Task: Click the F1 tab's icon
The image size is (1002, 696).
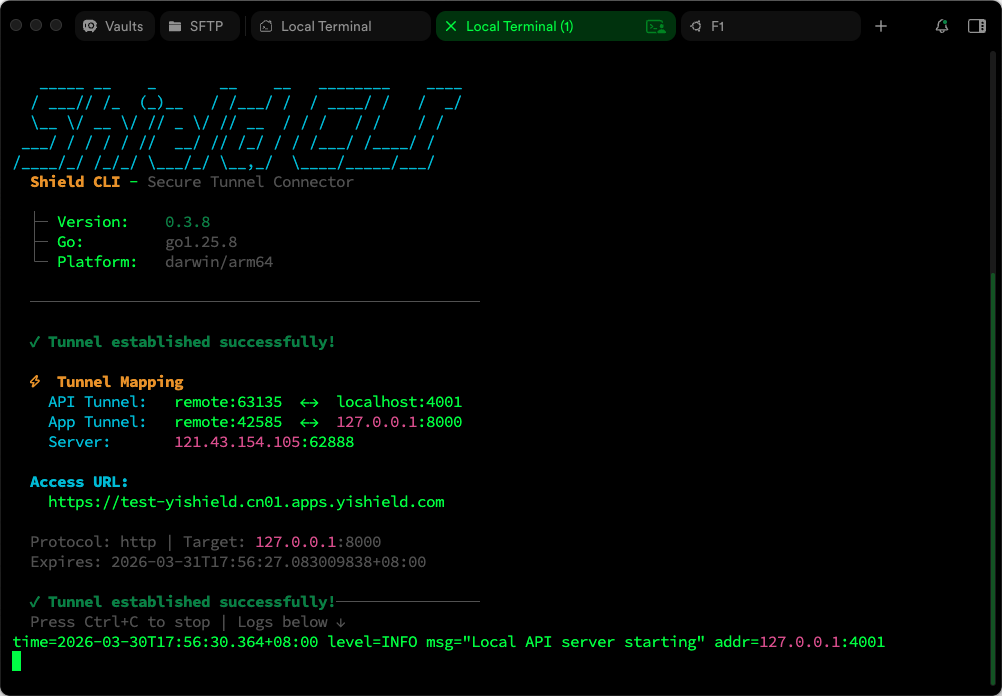Action: (x=696, y=26)
